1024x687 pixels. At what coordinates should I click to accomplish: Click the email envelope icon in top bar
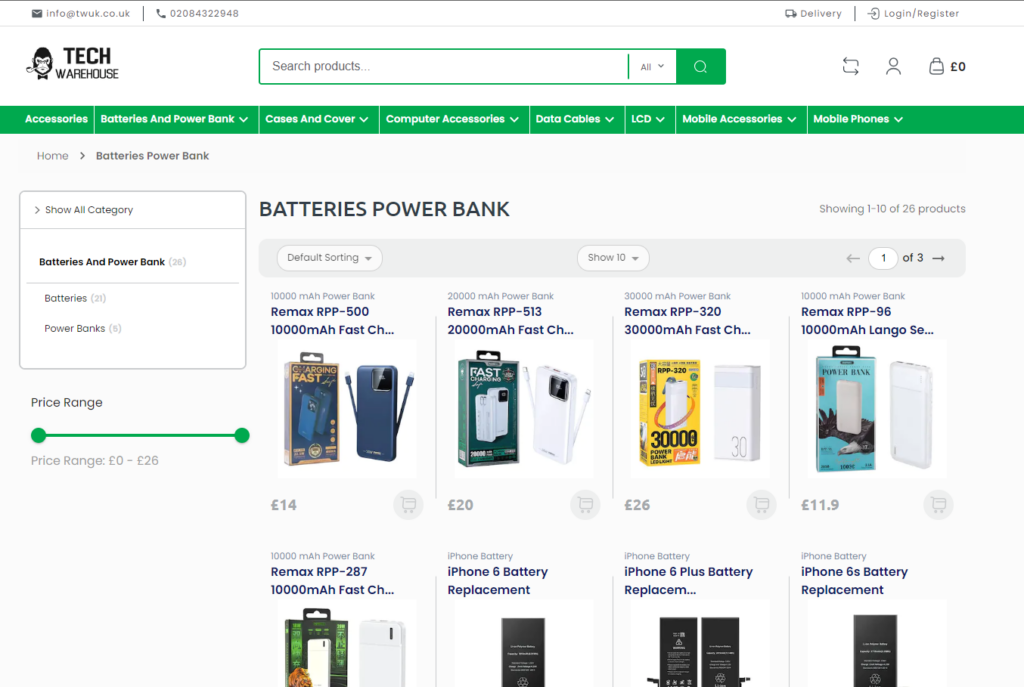click(37, 13)
